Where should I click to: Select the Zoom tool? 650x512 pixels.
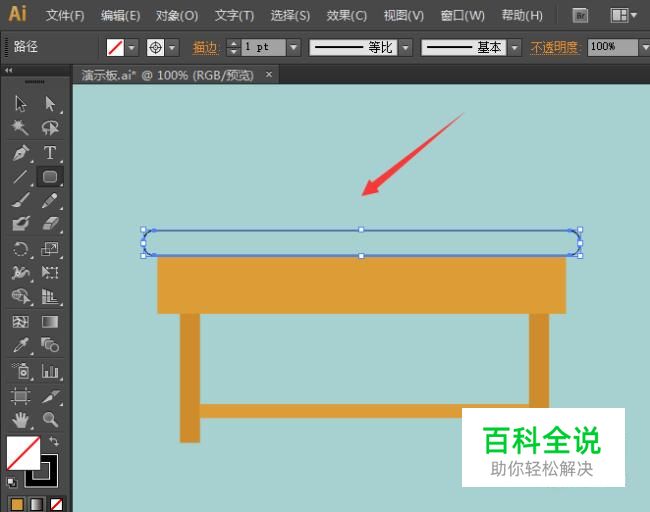[50, 420]
